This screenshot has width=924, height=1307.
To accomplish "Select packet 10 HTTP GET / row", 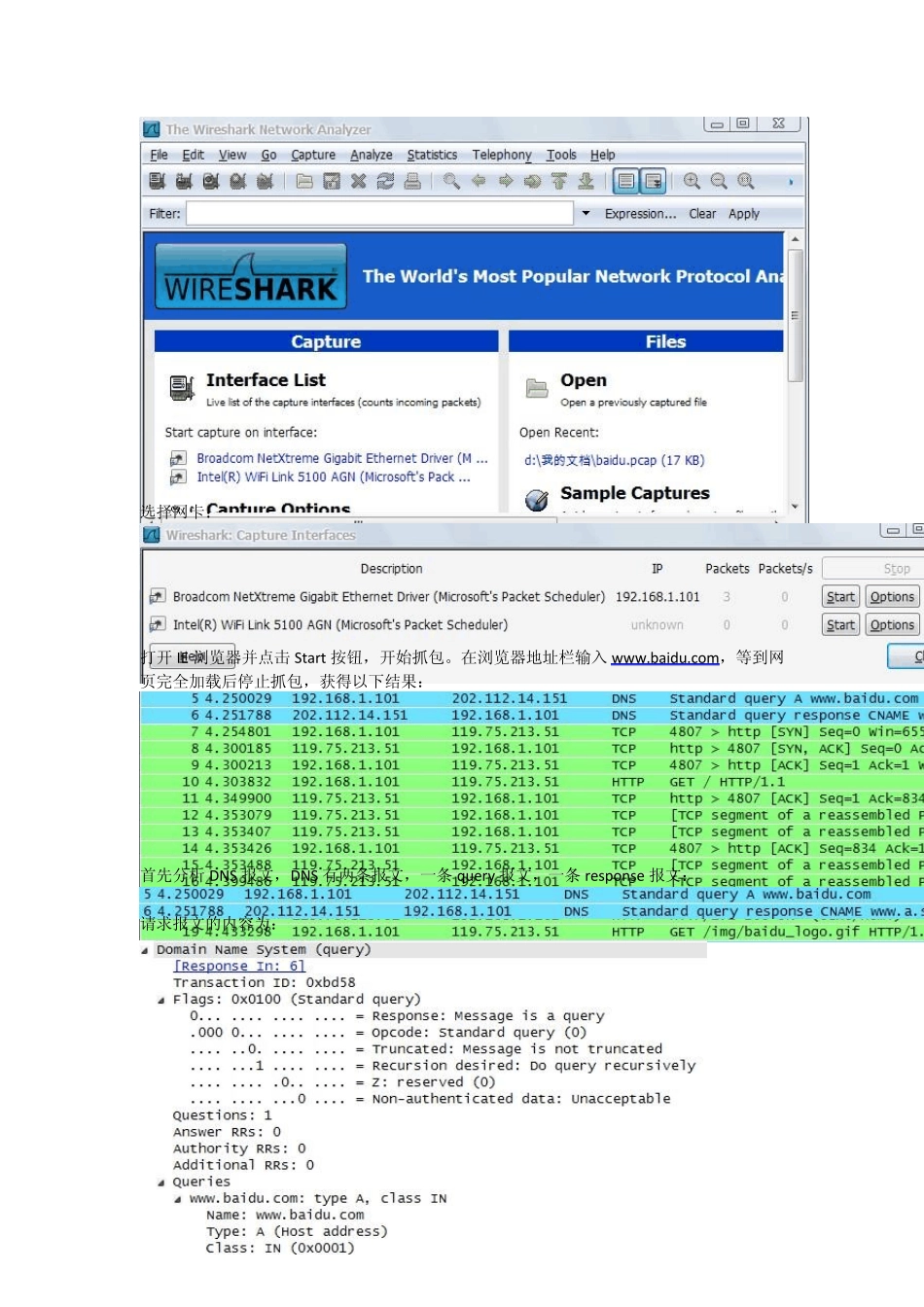I will point(532,782).
